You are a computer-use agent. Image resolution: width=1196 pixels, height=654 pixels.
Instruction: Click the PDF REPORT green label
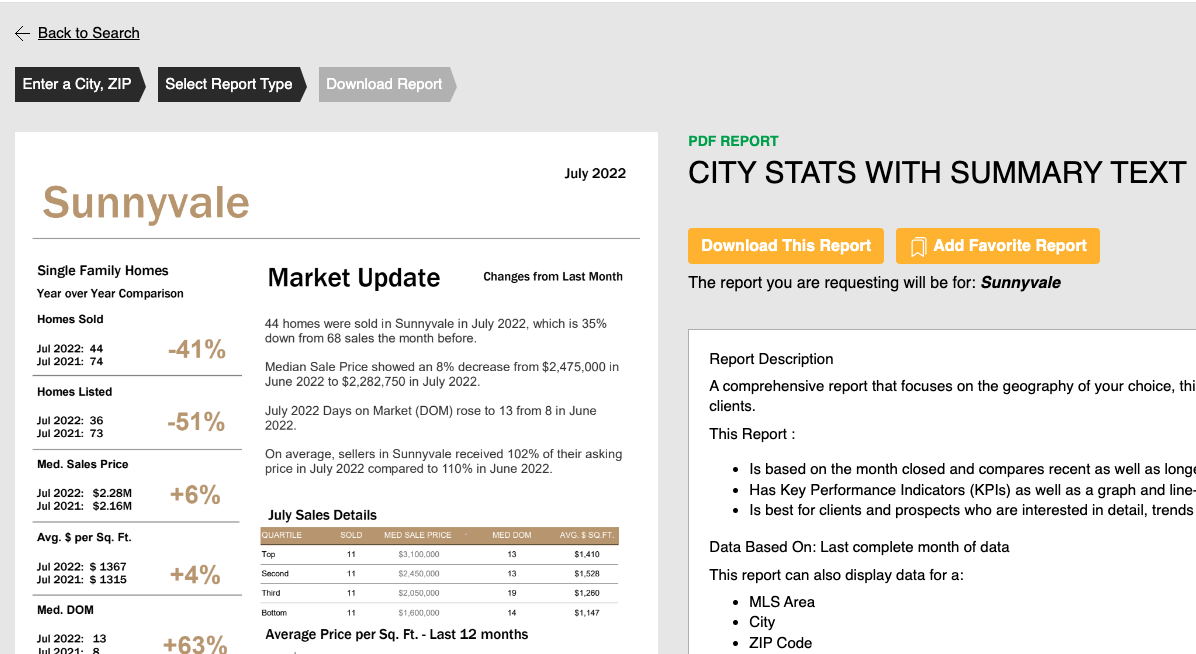733,141
